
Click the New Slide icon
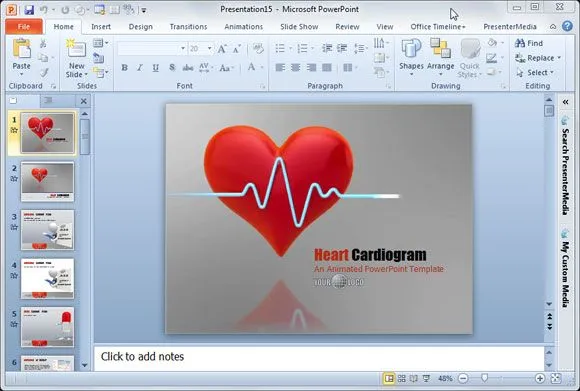tap(76, 48)
